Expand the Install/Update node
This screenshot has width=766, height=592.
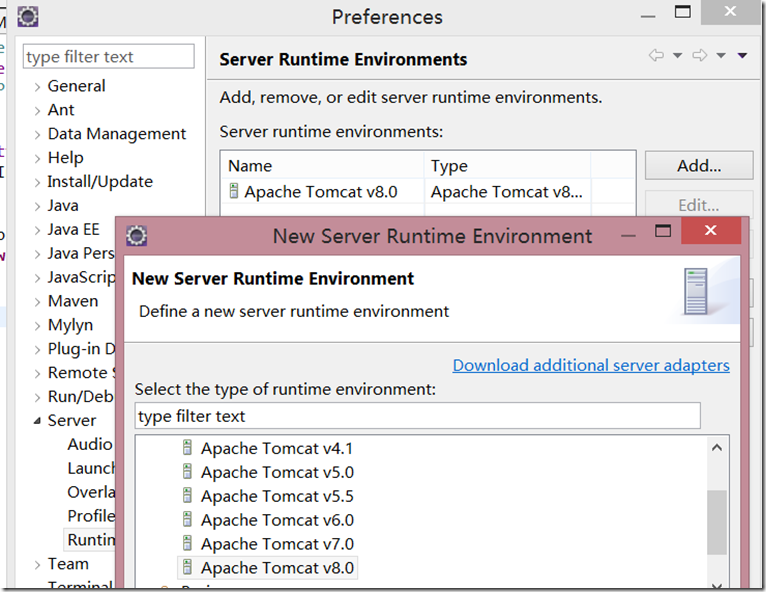coord(38,183)
